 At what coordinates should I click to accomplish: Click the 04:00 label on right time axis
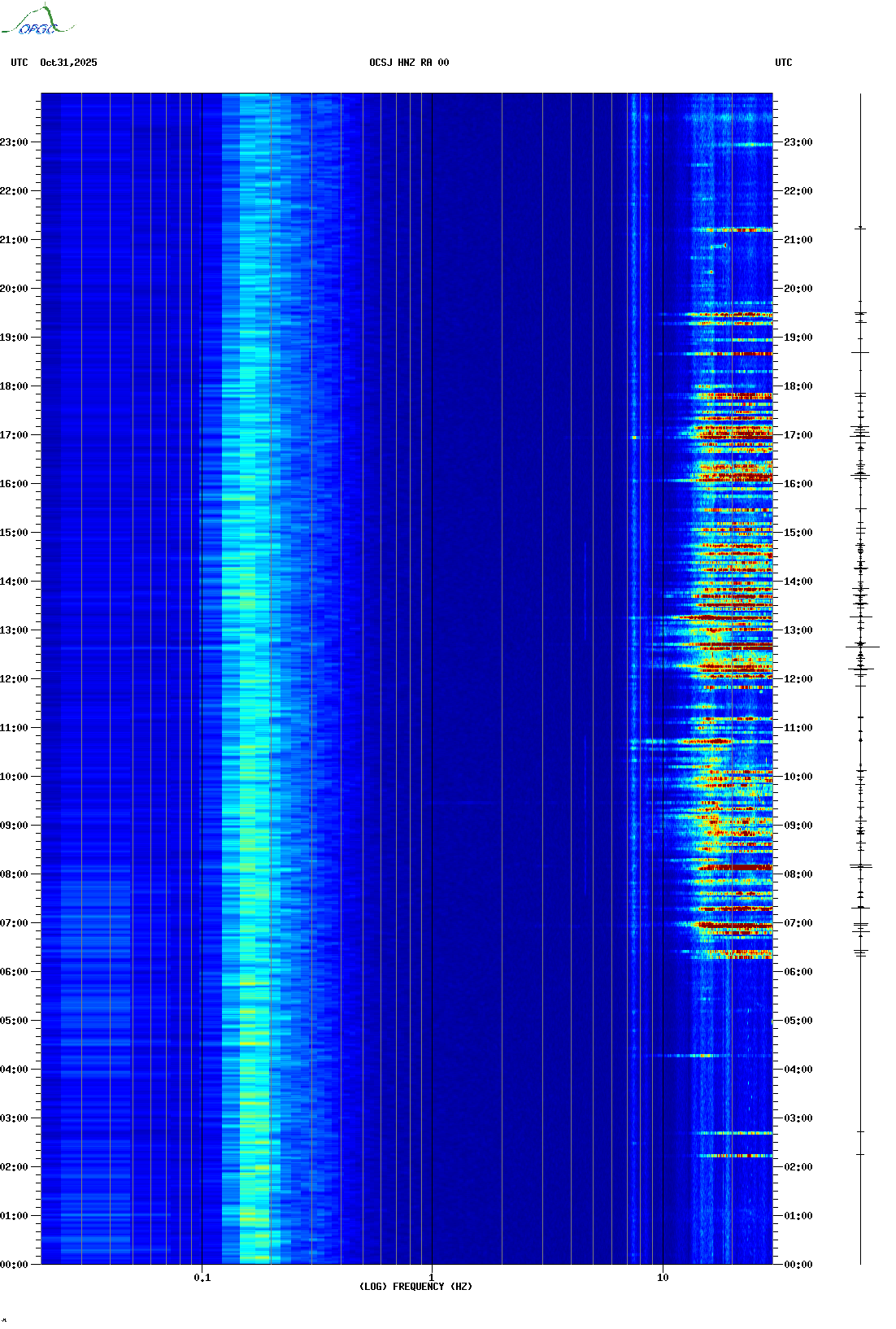798,1070
